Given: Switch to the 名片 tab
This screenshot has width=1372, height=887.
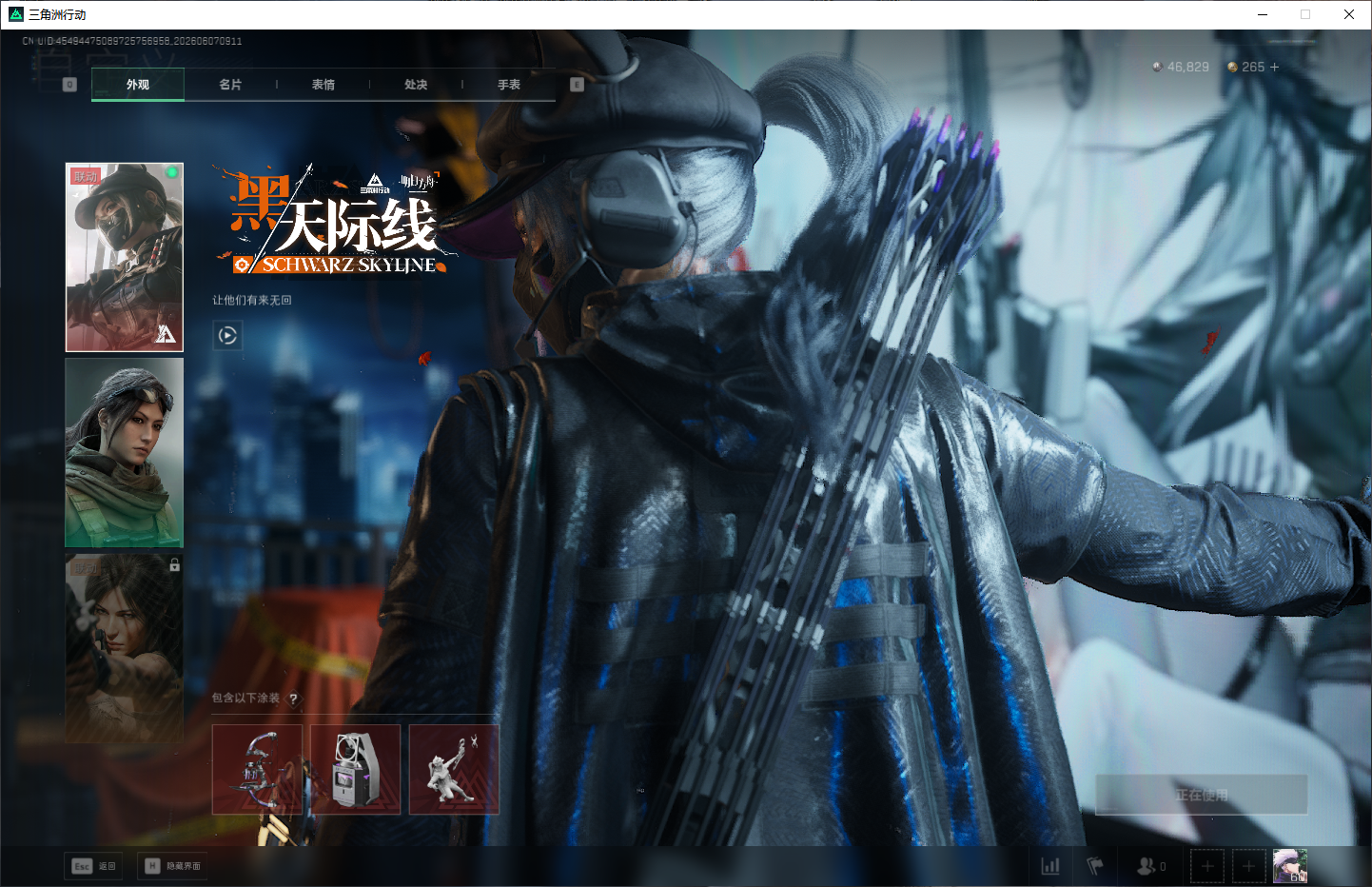Looking at the screenshot, I should click(230, 85).
